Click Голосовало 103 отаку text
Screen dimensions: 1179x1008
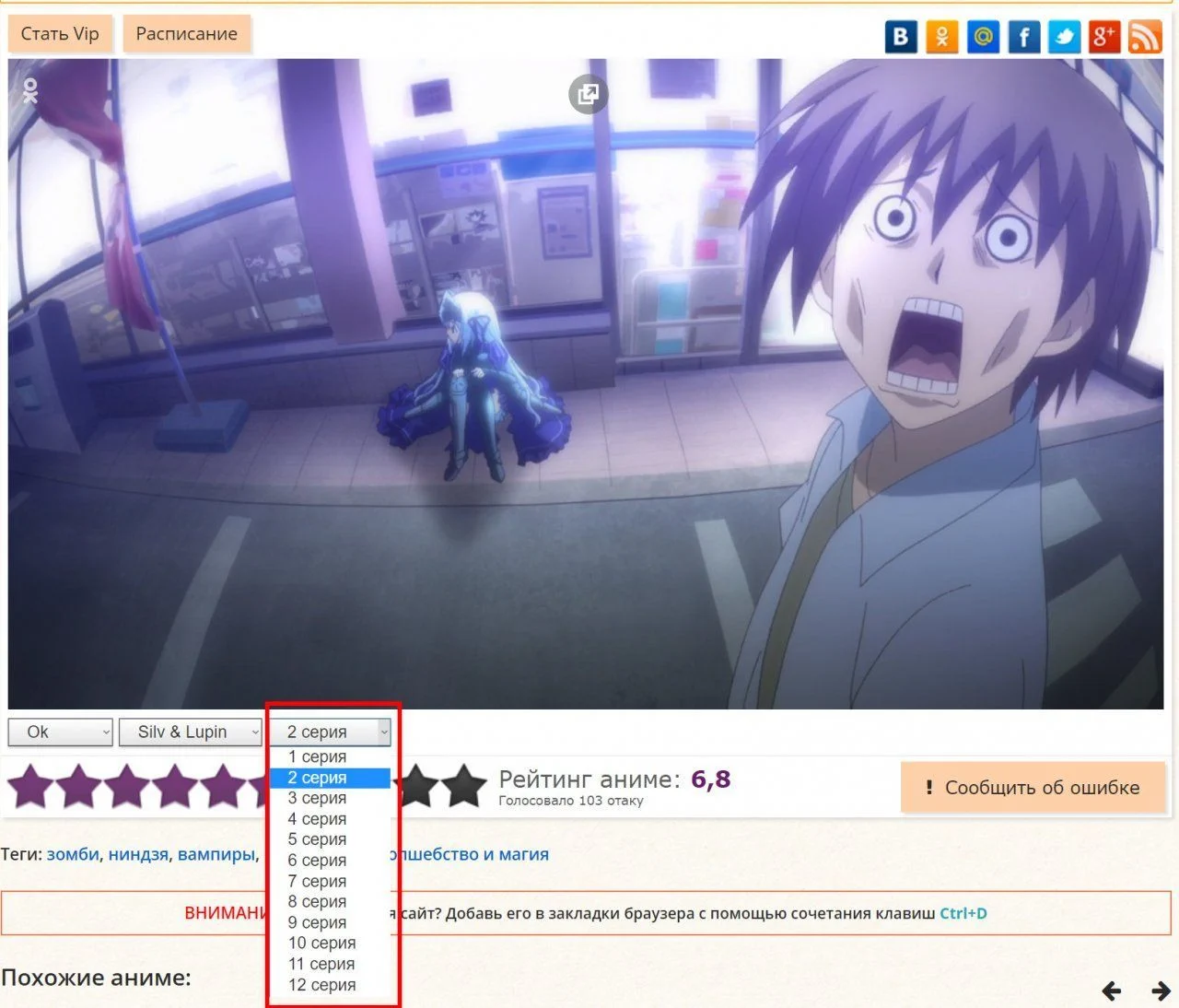[571, 801]
